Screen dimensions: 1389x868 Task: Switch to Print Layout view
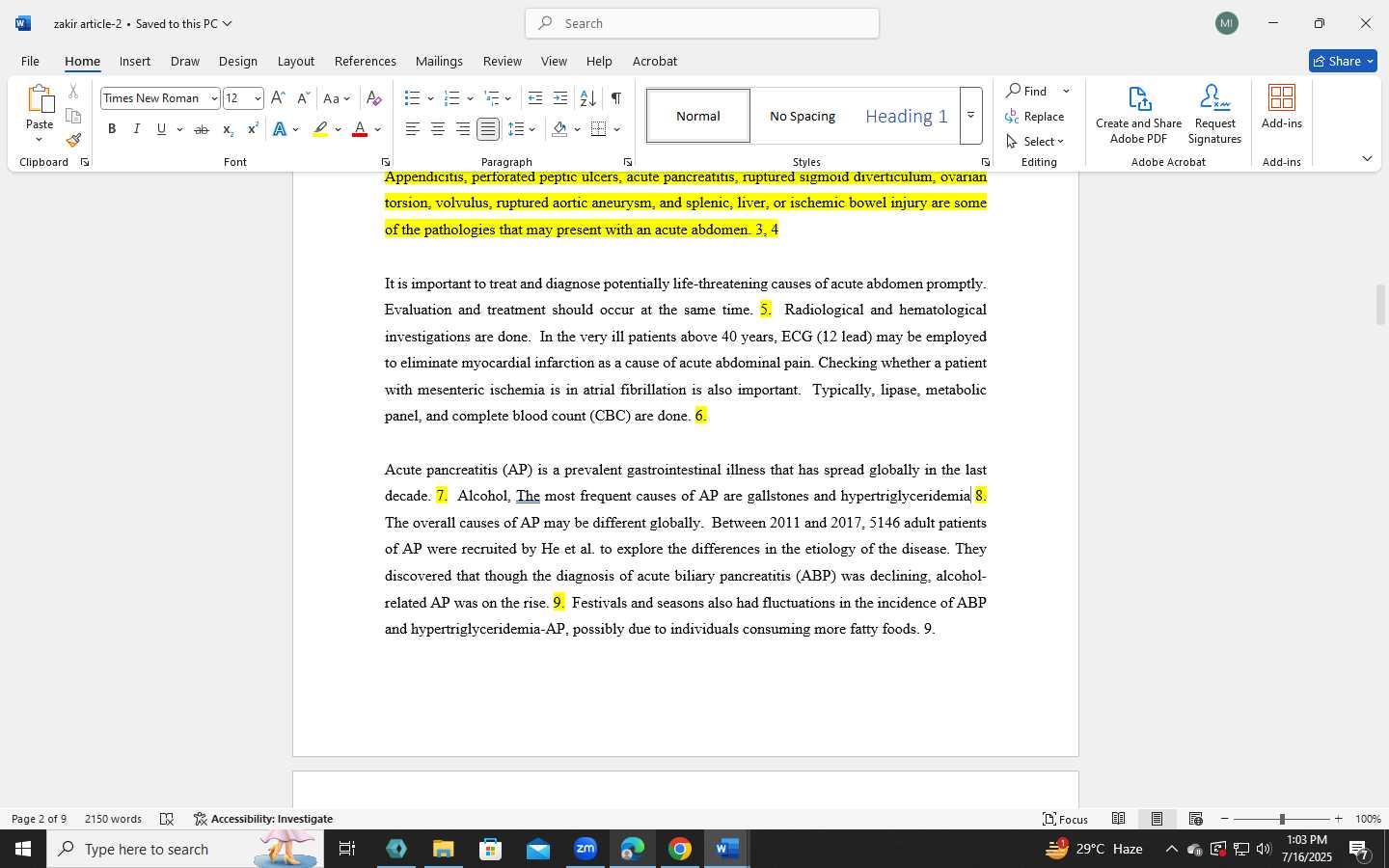[1157, 819]
